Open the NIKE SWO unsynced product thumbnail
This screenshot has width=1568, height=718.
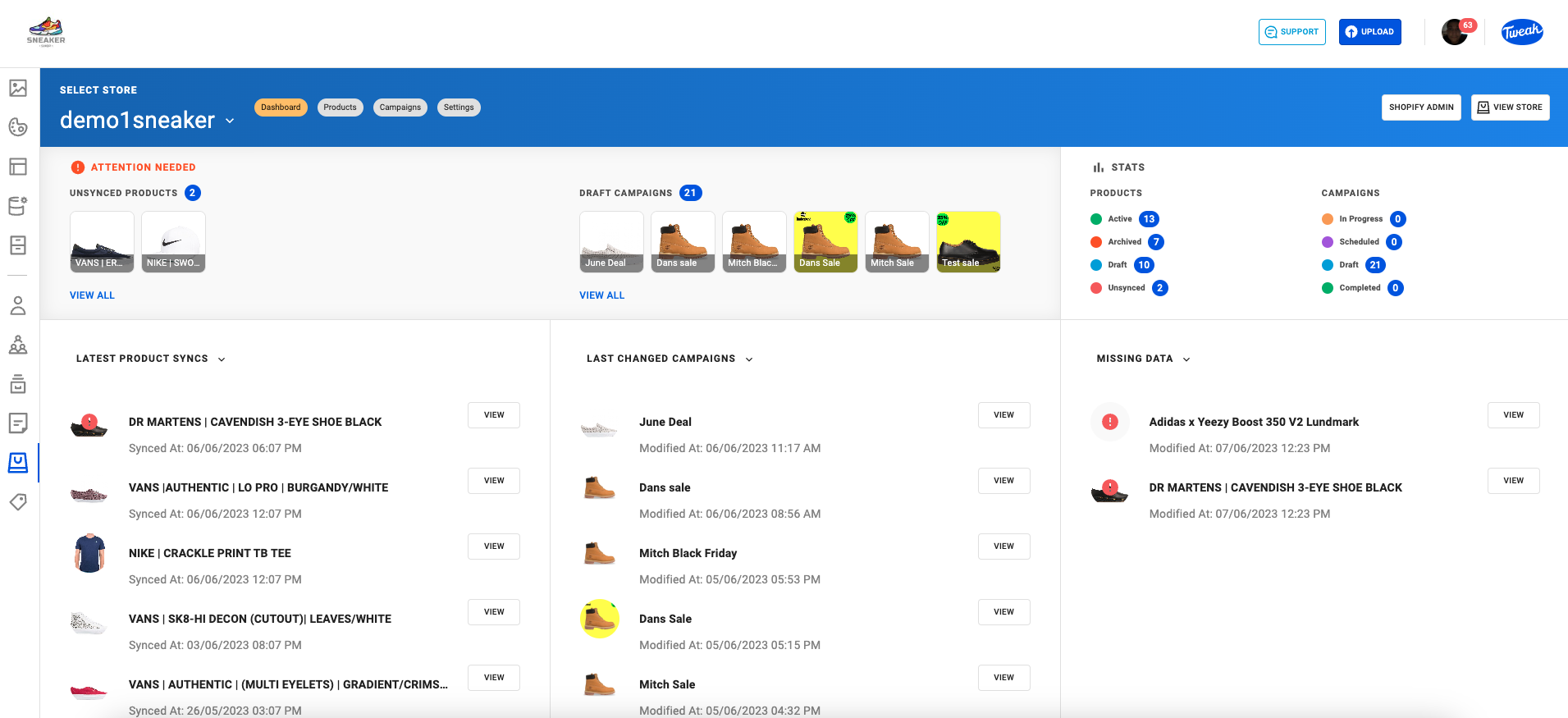point(173,242)
